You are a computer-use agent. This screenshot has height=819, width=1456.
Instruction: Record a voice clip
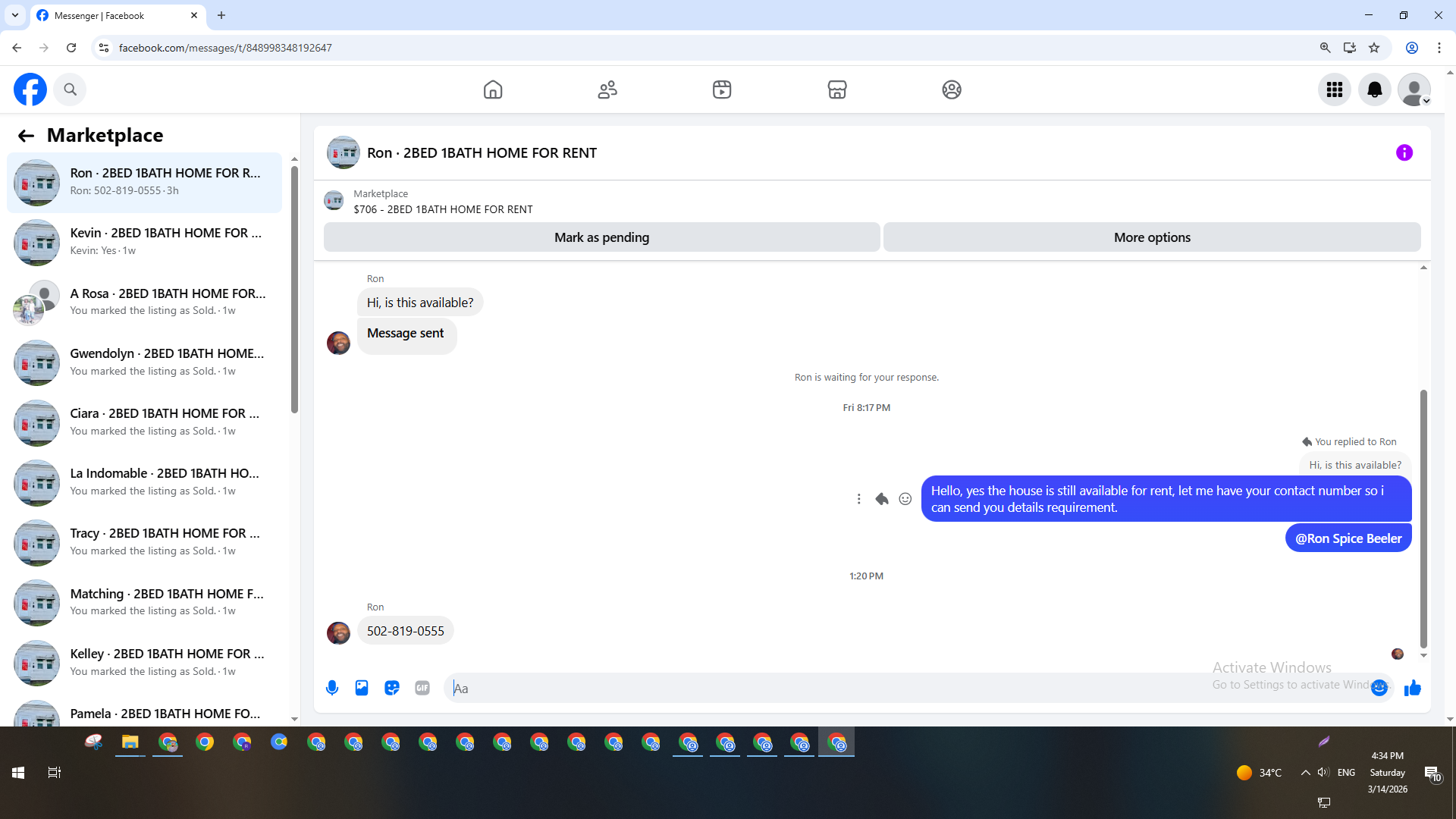coord(332,688)
